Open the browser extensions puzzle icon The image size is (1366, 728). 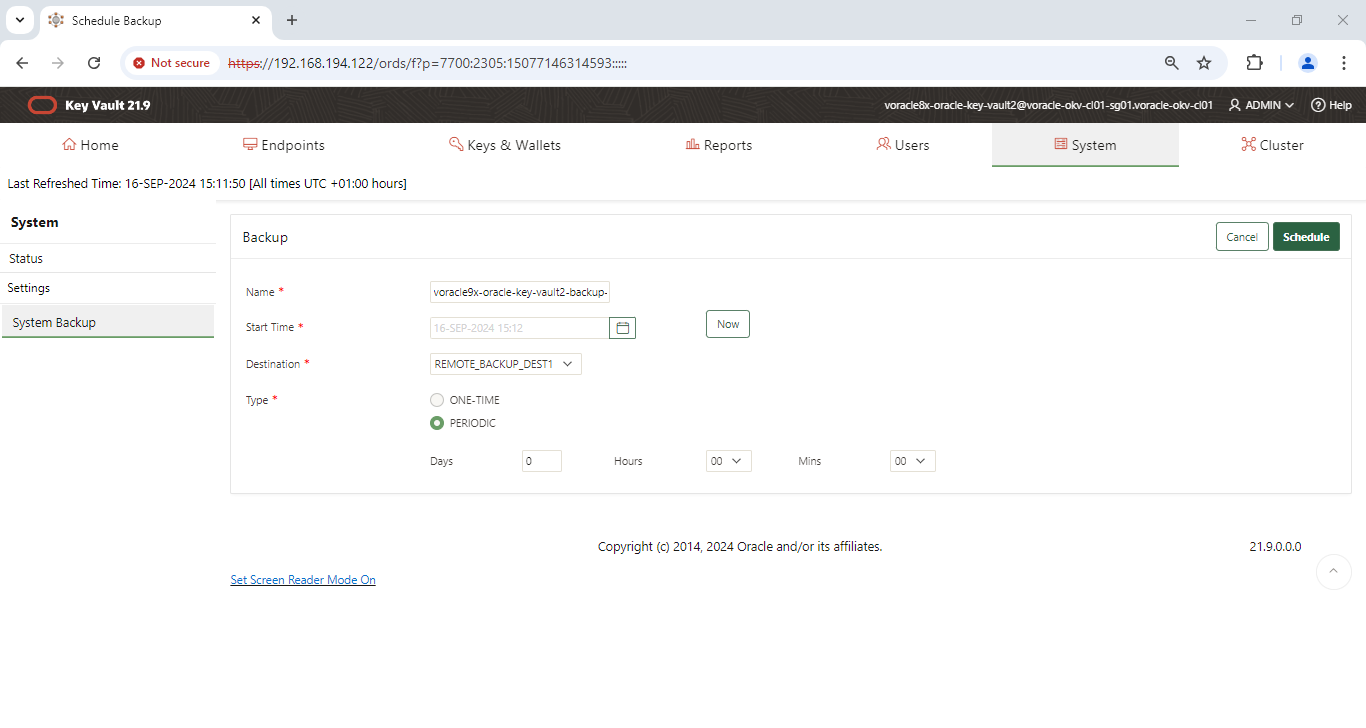[x=1254, y=63]
